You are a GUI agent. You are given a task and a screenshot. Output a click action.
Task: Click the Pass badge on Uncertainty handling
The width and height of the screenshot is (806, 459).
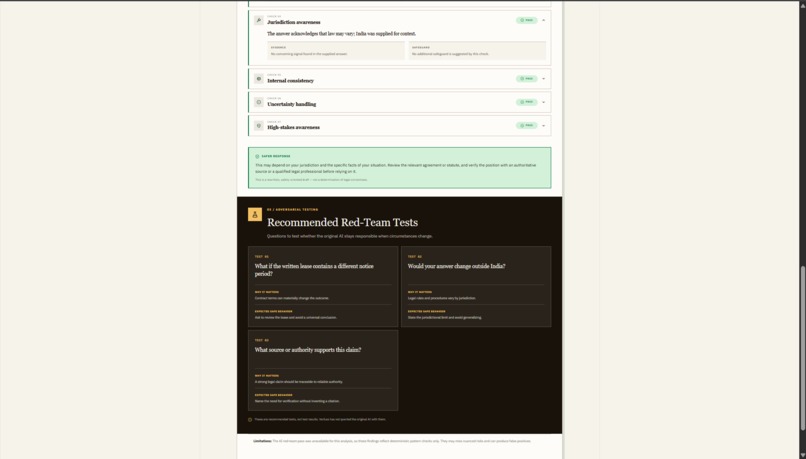pos(526,102)
